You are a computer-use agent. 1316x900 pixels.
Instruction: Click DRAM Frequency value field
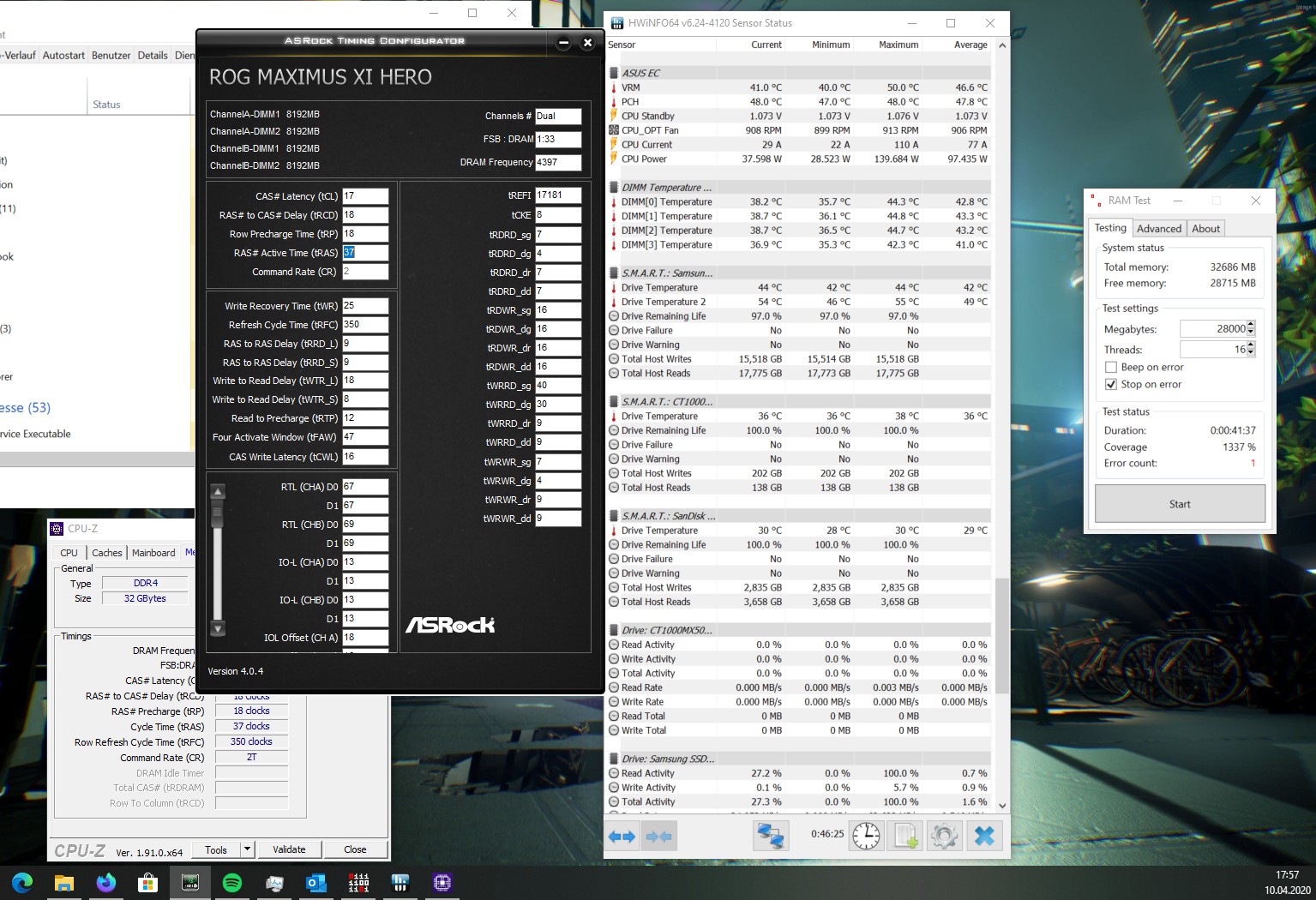pyautogui.click(x=558, y=162)
